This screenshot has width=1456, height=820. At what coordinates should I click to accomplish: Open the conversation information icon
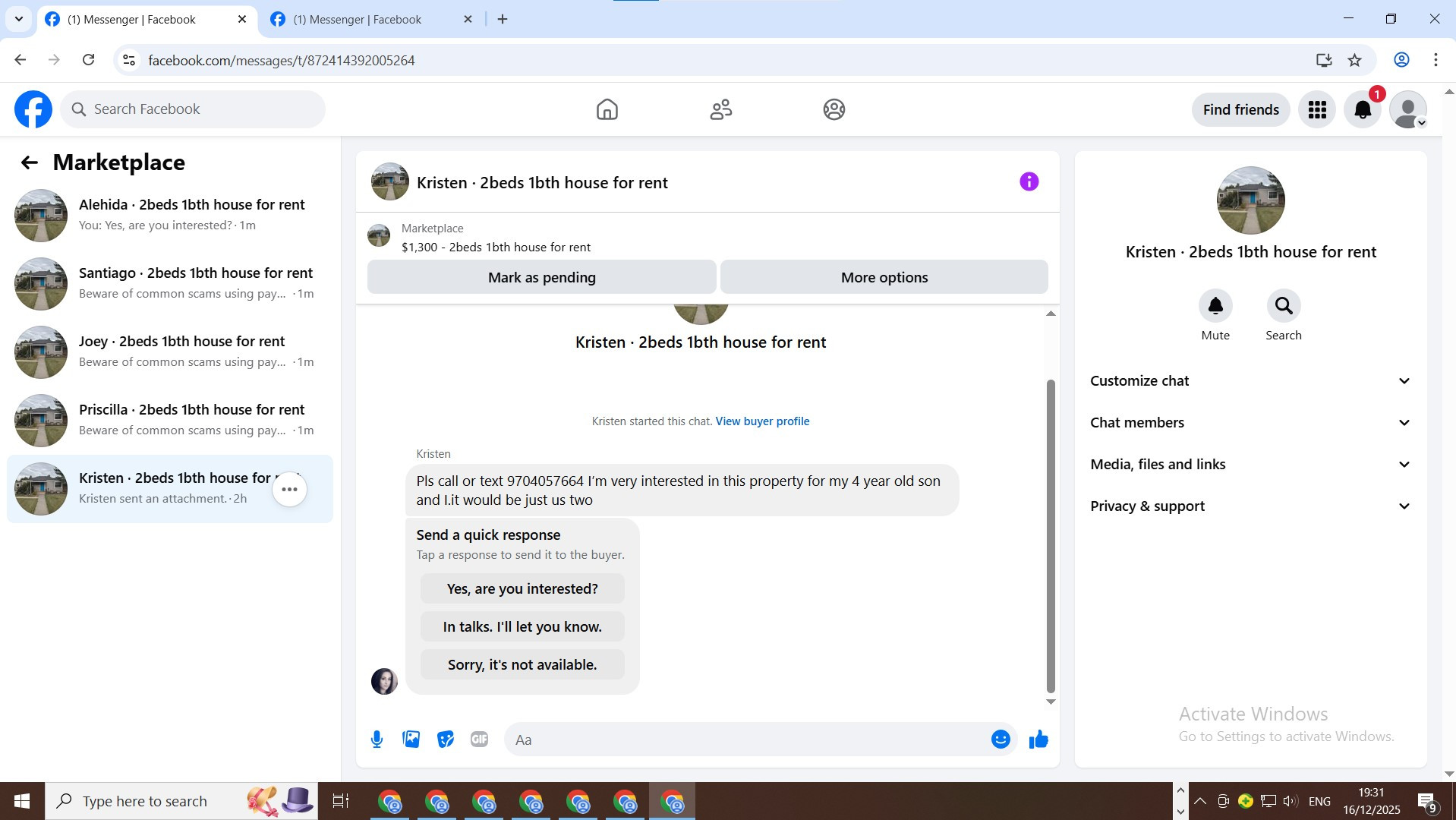click(1029, 181)
